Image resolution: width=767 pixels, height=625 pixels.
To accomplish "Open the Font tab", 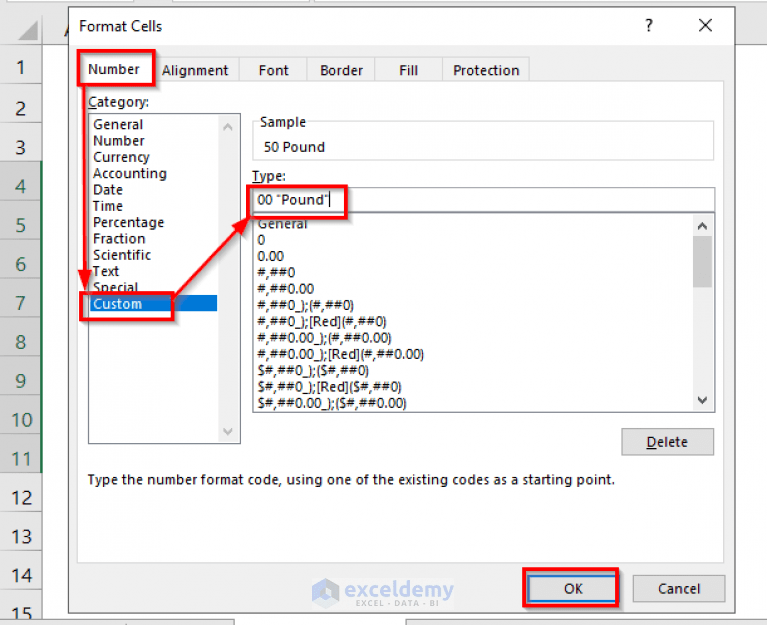I will point(273,70).
